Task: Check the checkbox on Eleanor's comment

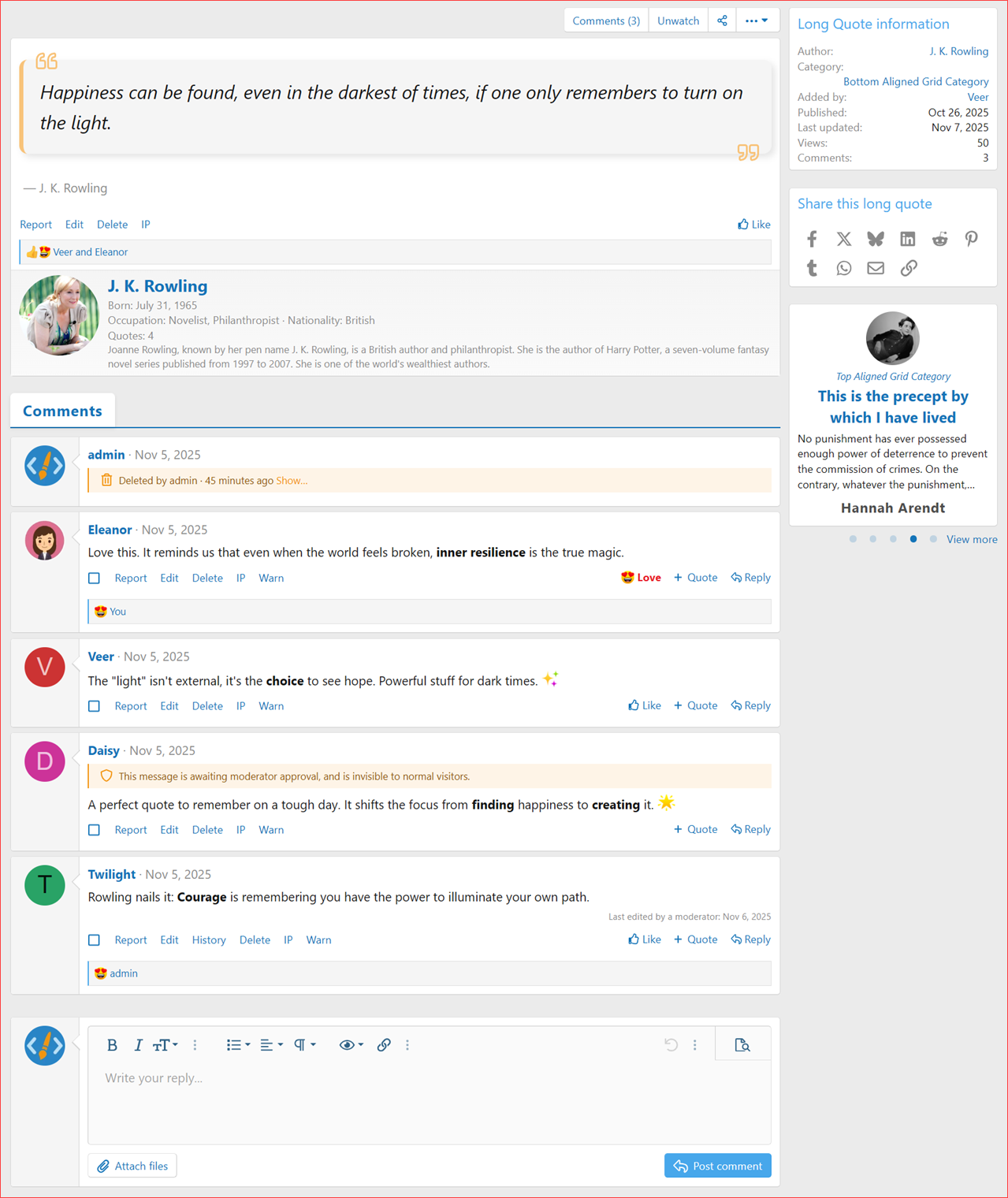Action: coord(94,578)
